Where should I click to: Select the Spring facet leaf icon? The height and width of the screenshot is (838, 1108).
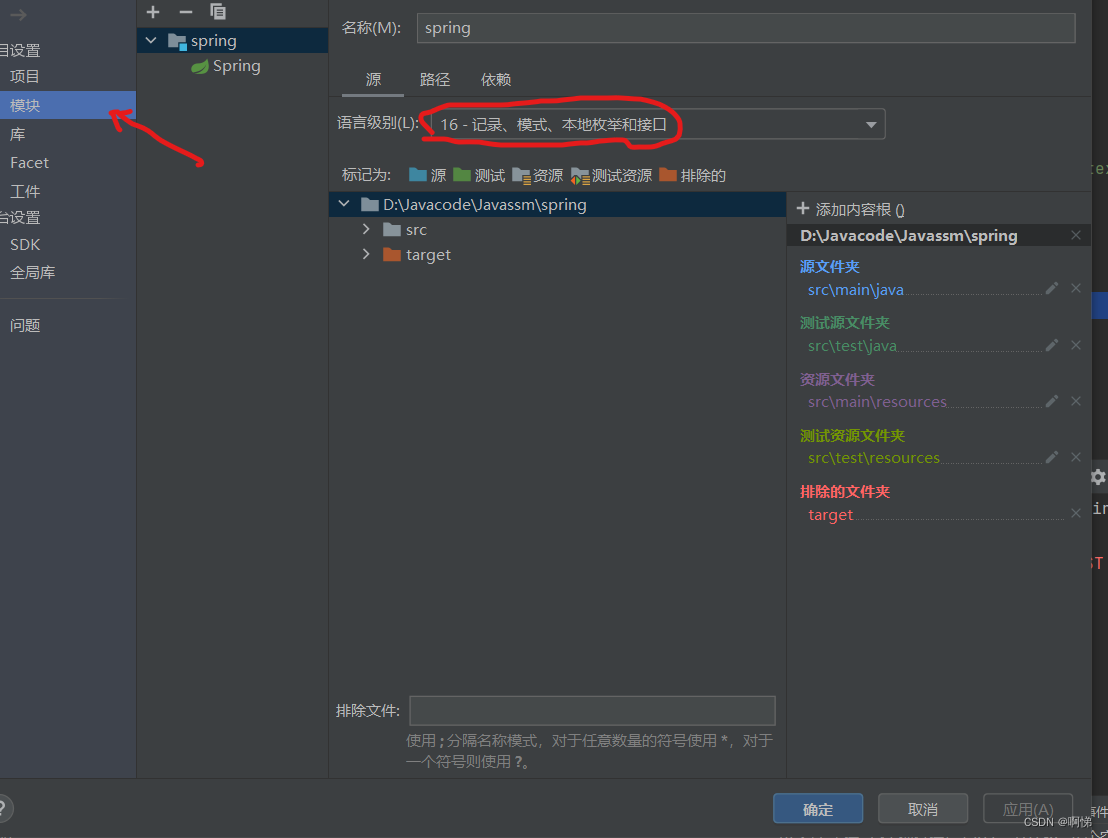(200, 66)
